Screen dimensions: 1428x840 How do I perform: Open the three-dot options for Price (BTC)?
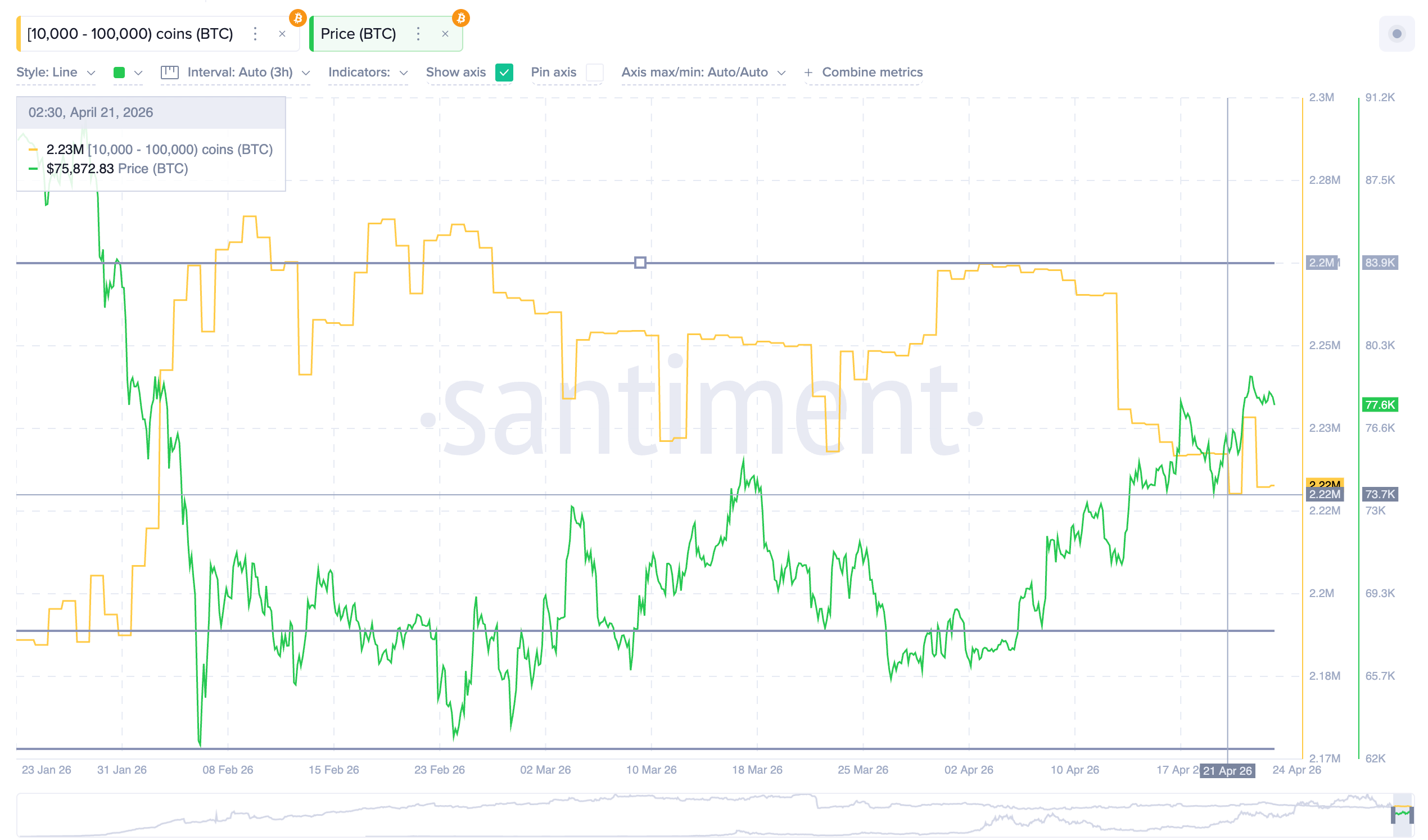point(418,34)
